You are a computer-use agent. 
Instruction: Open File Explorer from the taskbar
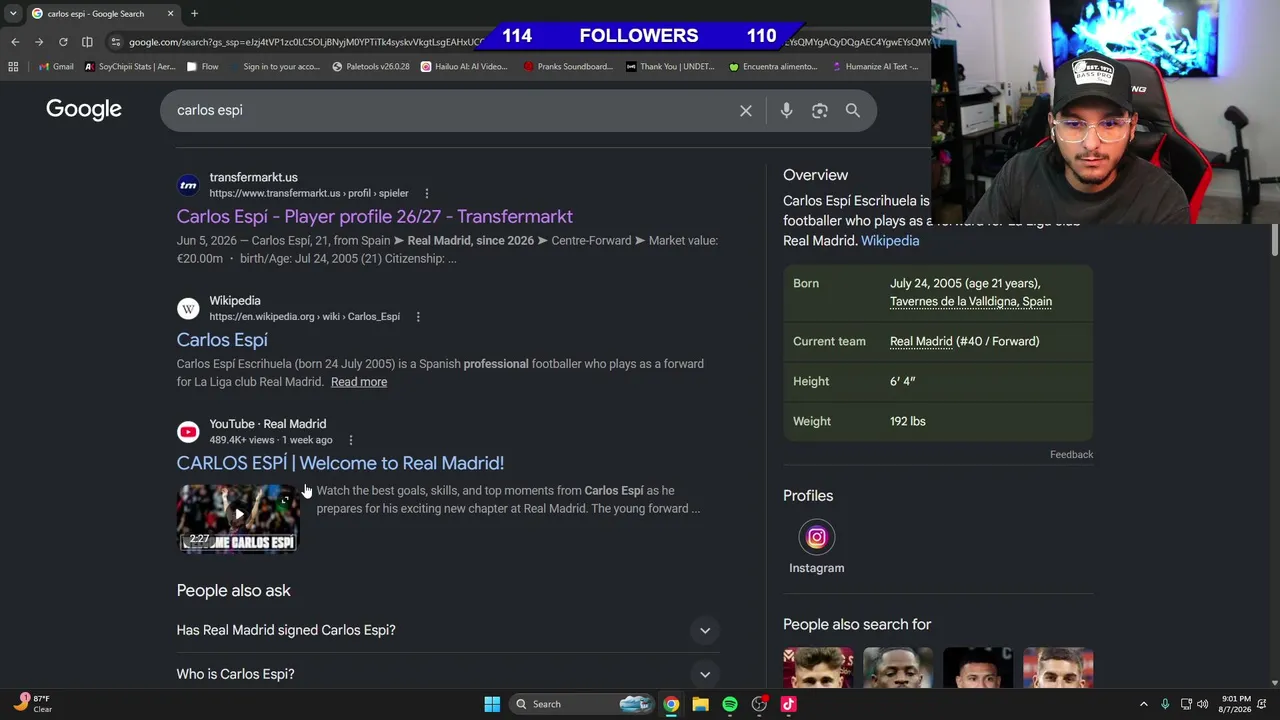[701, 704]
